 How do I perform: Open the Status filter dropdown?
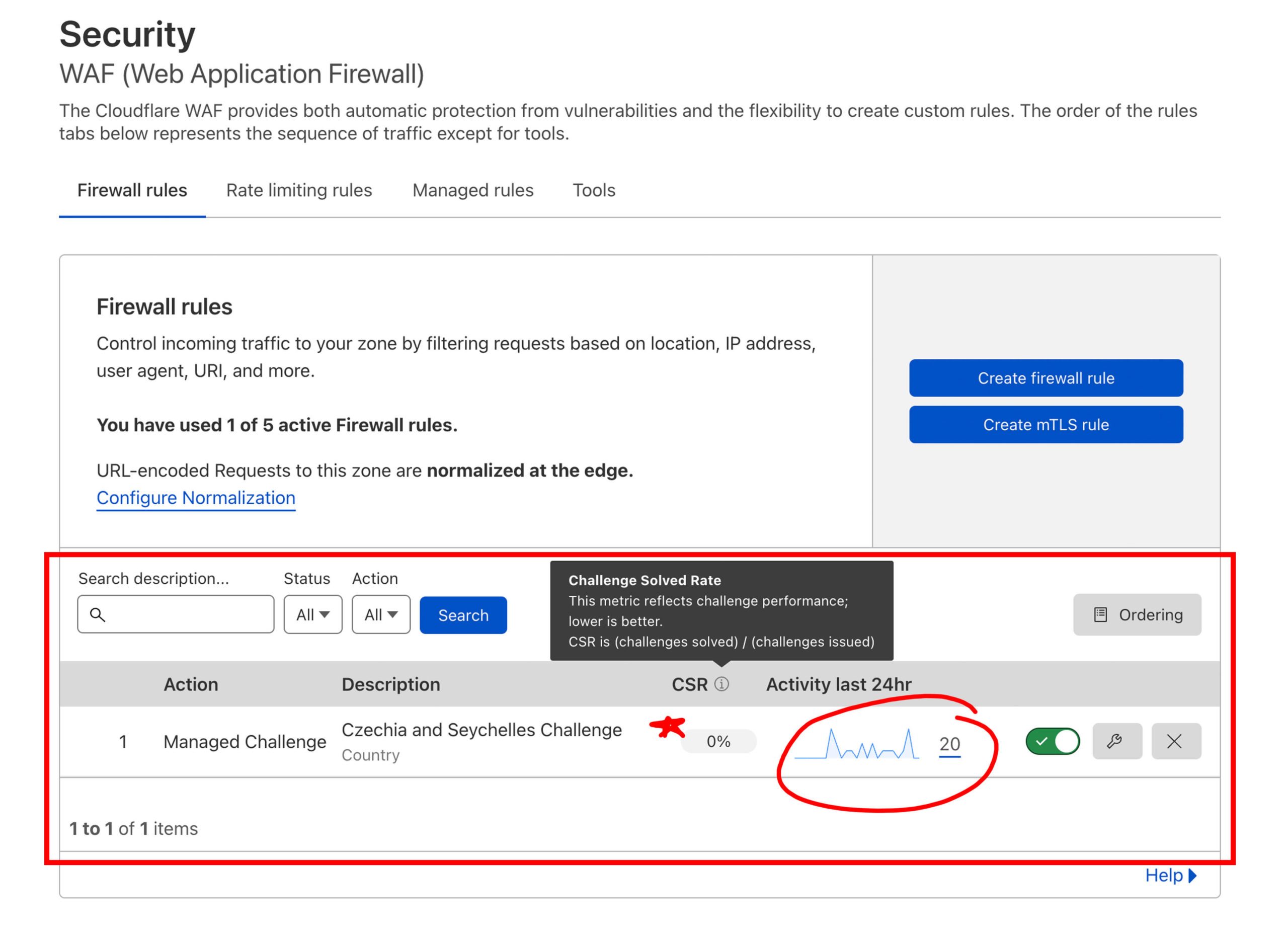[312, 614]
